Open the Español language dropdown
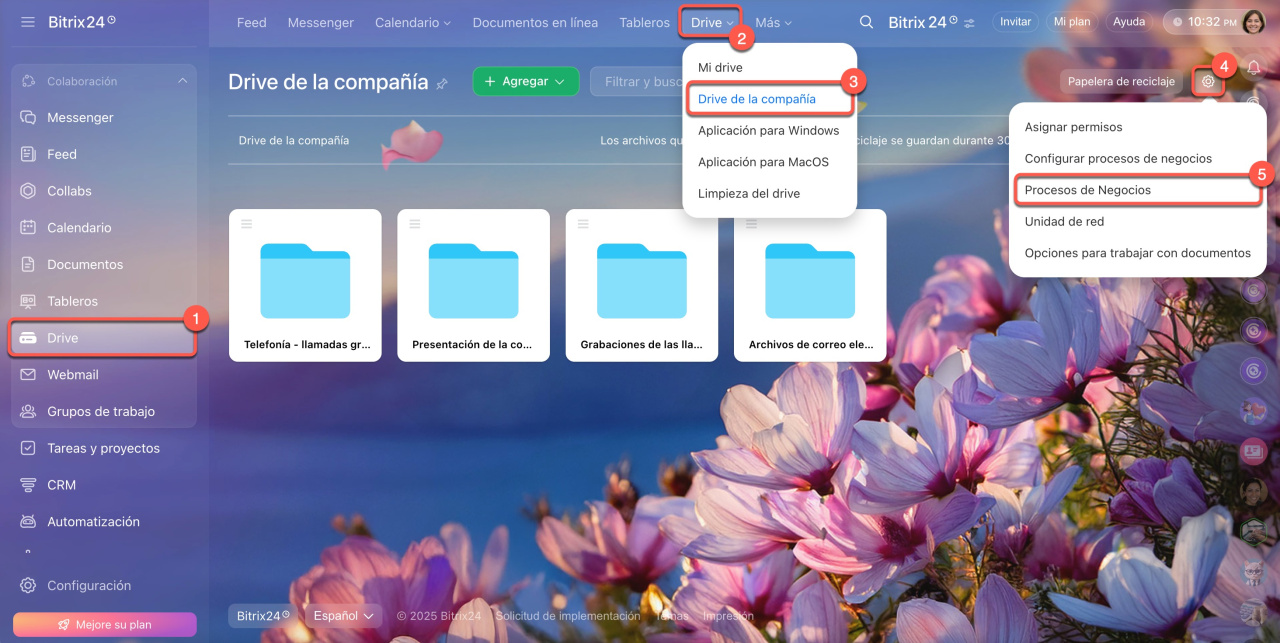1280x643 pixels. click(343, 616)
